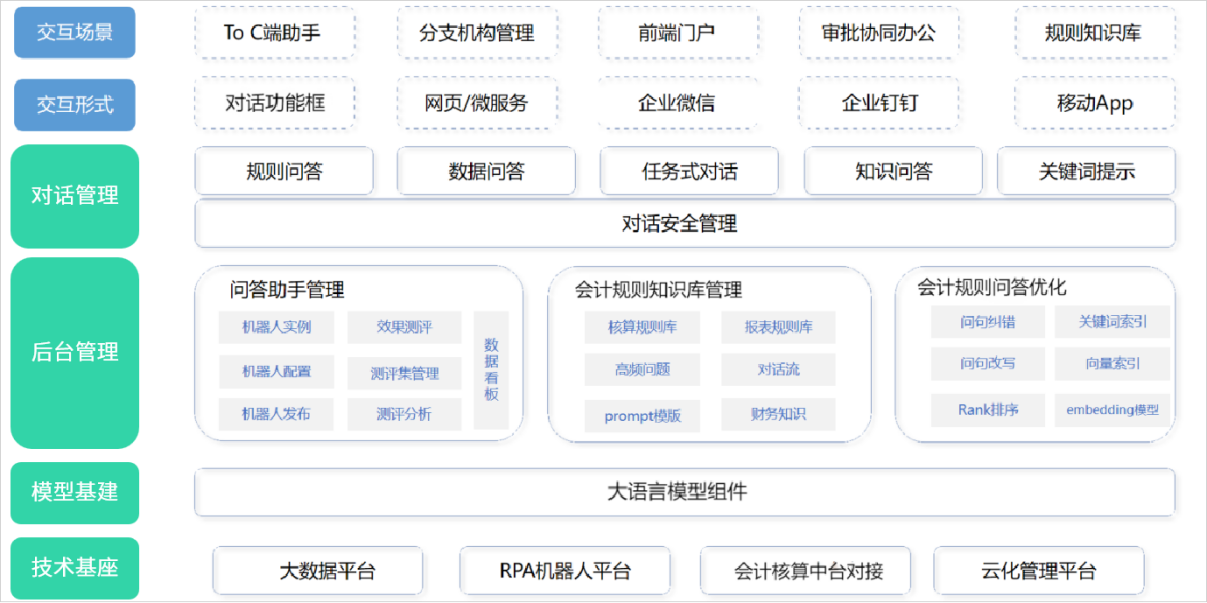Select the 测评集管理 item

click(404, 374)
